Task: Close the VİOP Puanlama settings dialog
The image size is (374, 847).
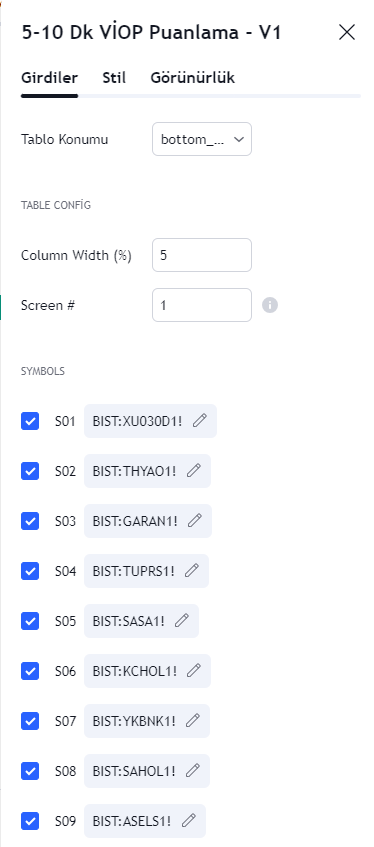Action: coord(346,32)
